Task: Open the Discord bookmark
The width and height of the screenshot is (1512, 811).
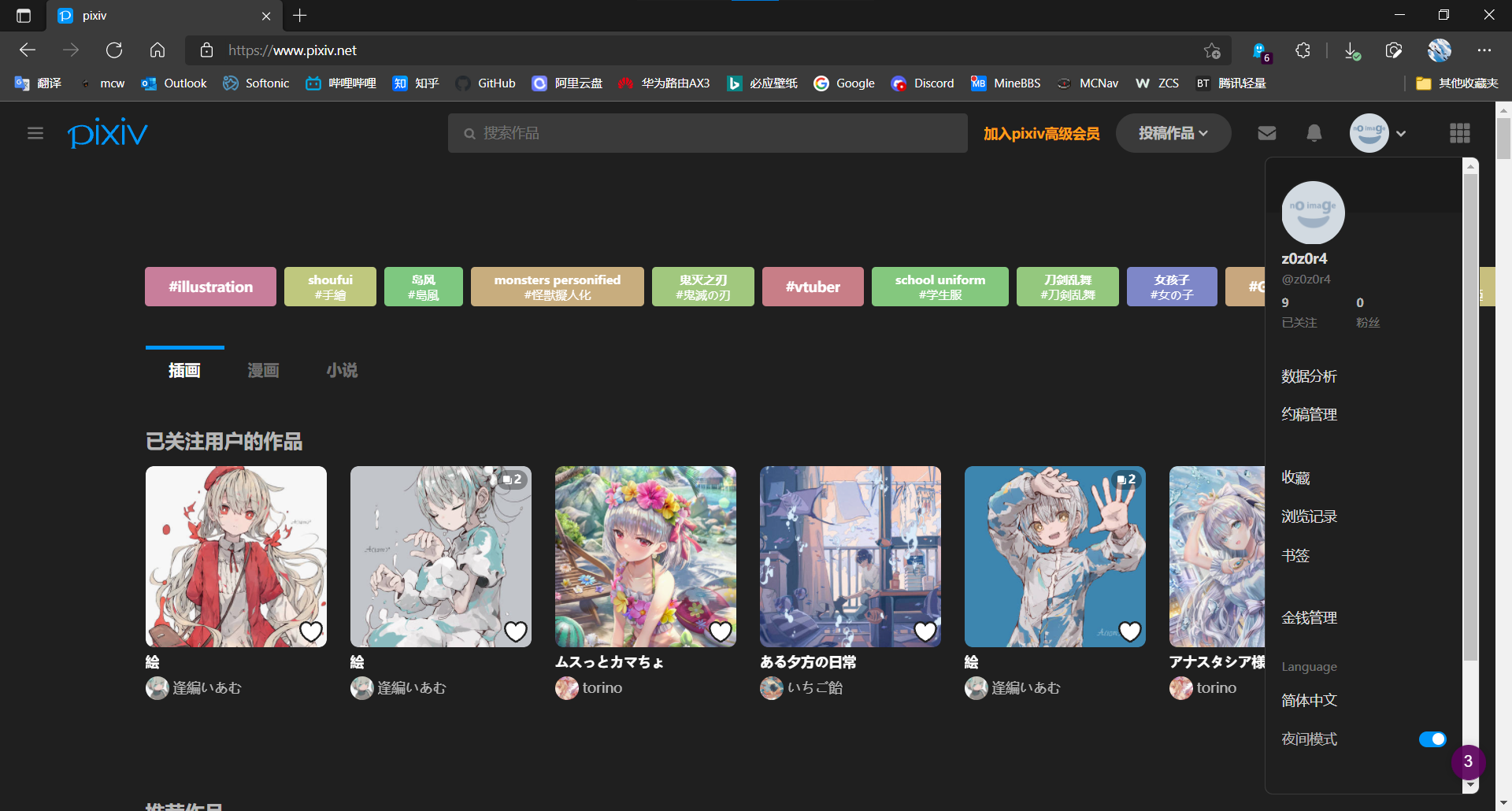Action: pyautogui.click(x=922, y=83)
